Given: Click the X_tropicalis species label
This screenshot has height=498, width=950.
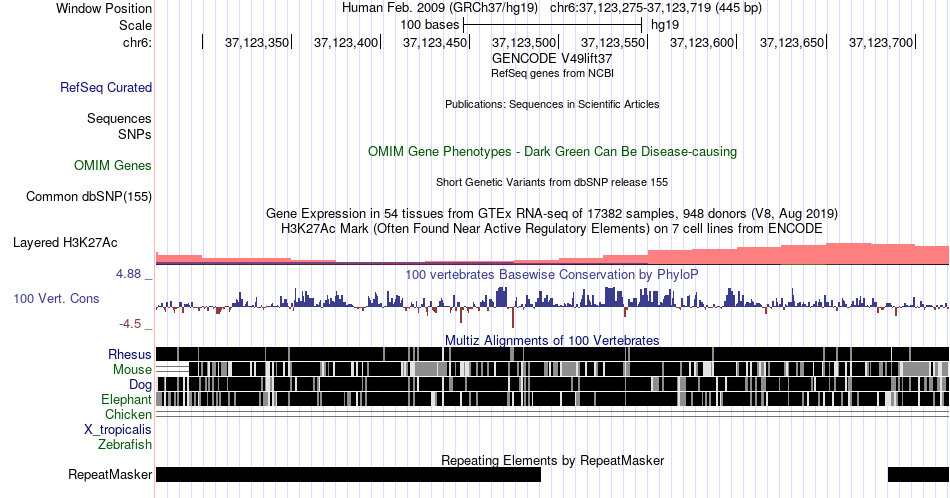Looking at the screenshot, I should click(118, 430).
